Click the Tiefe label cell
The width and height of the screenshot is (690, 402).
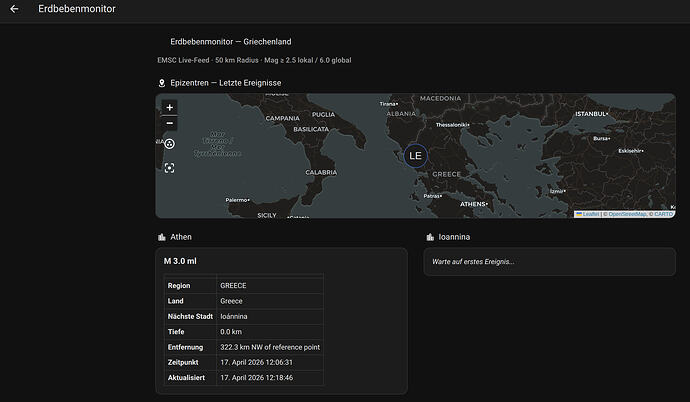190,332
